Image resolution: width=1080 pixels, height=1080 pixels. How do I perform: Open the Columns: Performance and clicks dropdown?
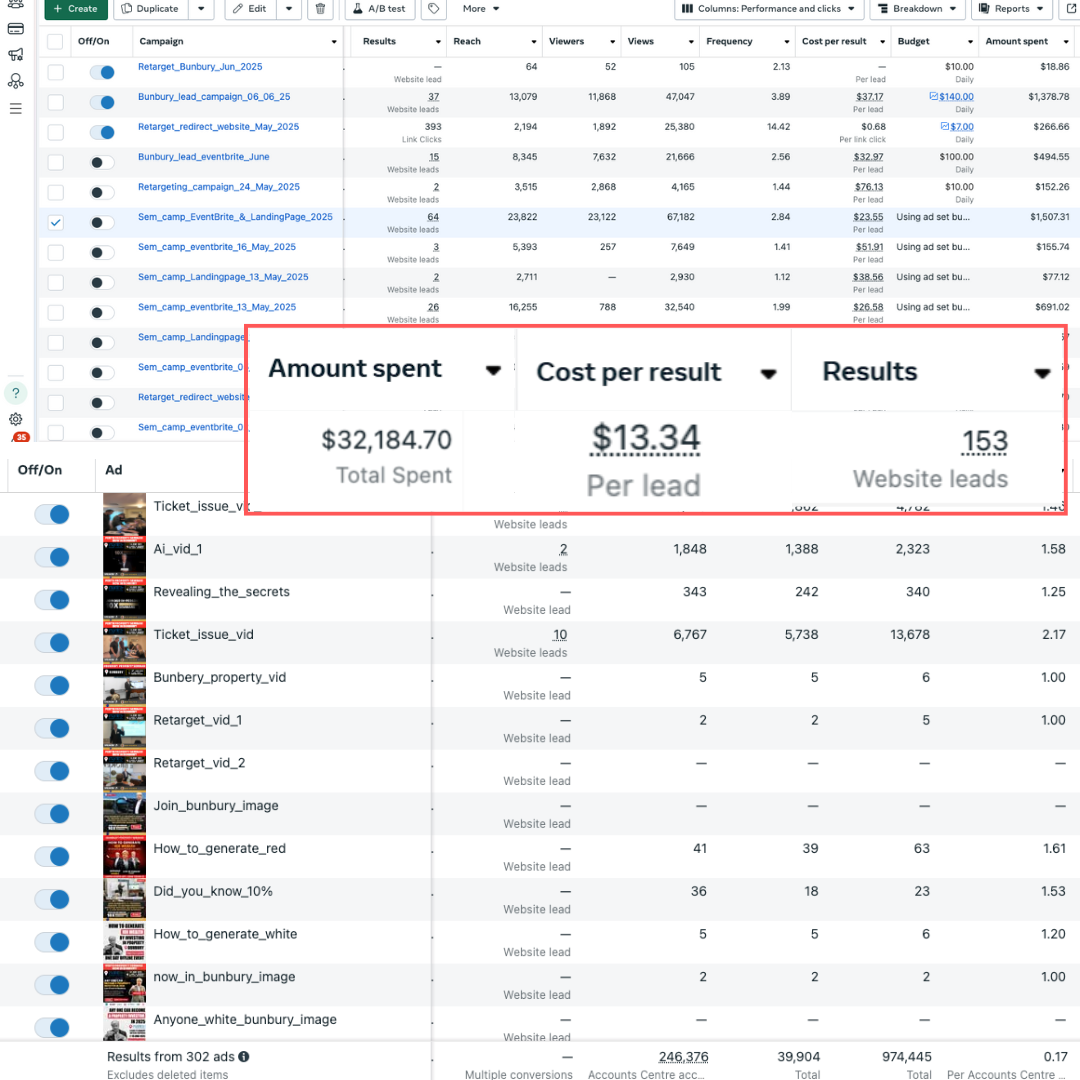(769, 9)
